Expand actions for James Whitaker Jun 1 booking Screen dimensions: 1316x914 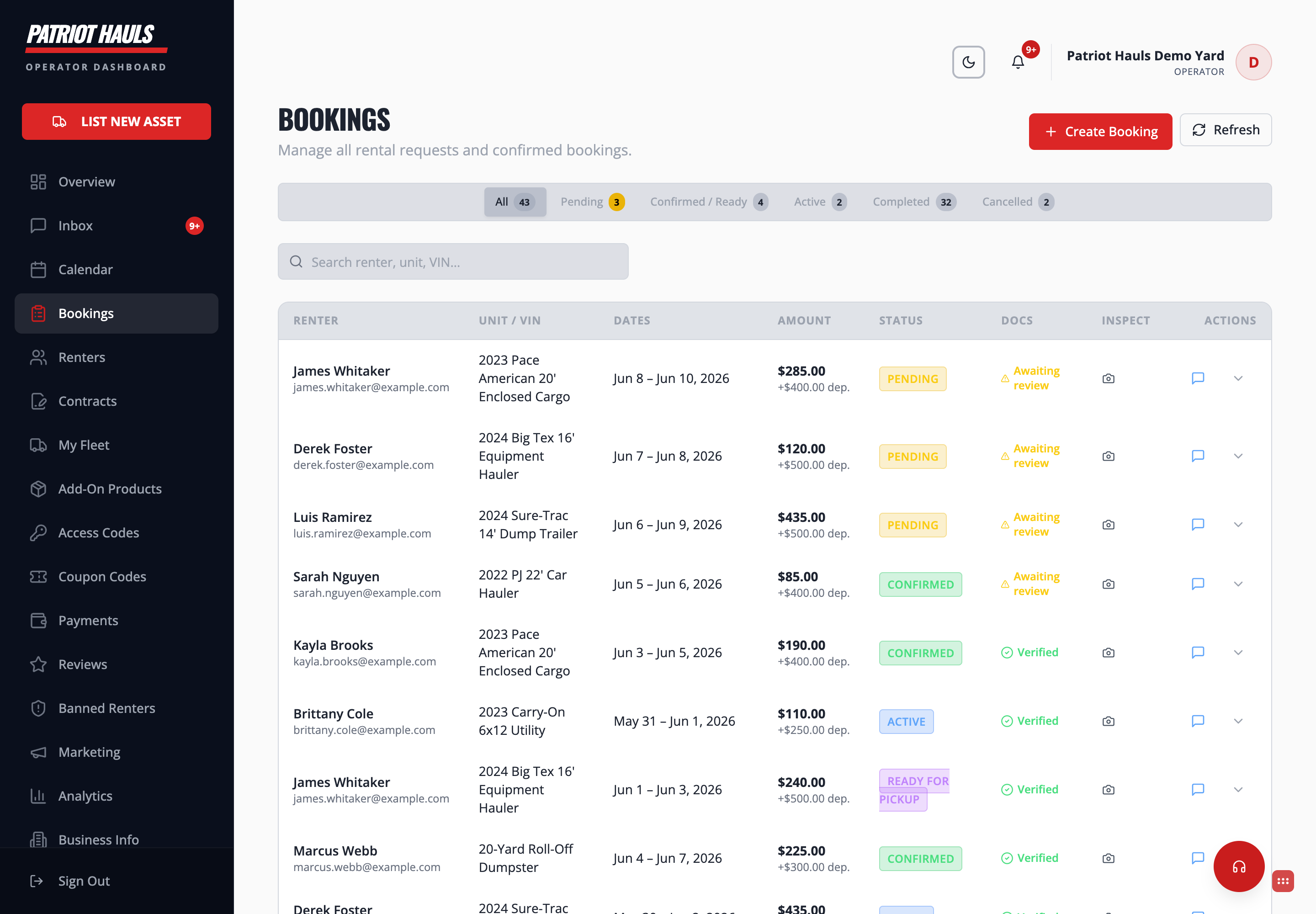coord(1237,790)
